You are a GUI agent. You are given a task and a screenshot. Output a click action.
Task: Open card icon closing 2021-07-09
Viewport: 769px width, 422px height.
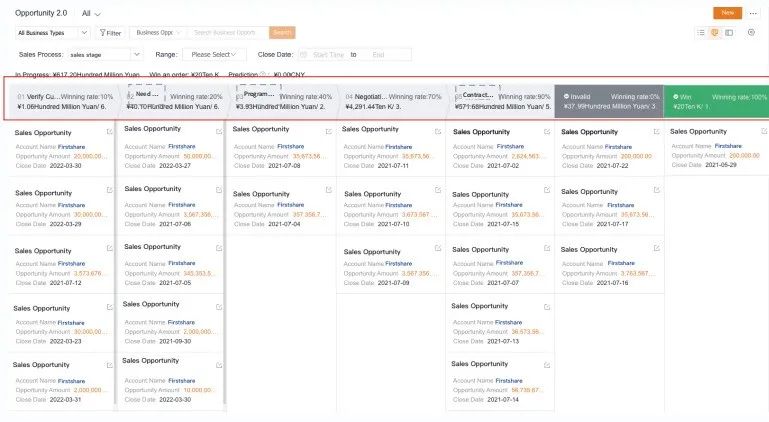click(x=437, y=248)
